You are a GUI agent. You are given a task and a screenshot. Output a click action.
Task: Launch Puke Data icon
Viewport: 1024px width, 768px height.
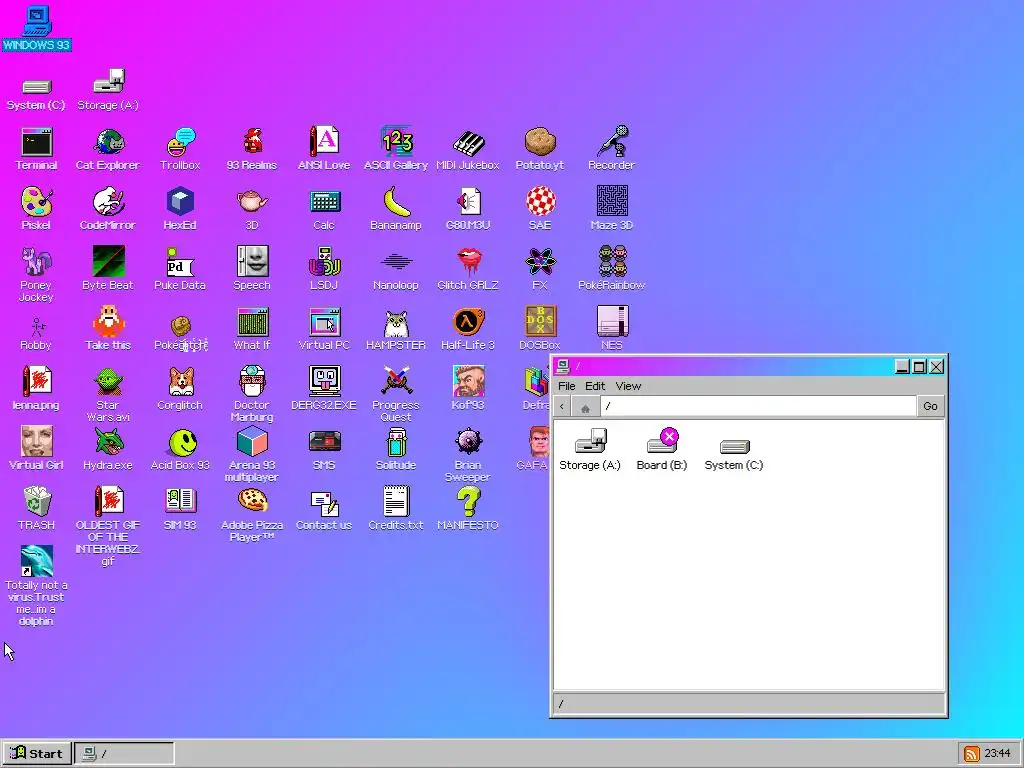point(180,269)
